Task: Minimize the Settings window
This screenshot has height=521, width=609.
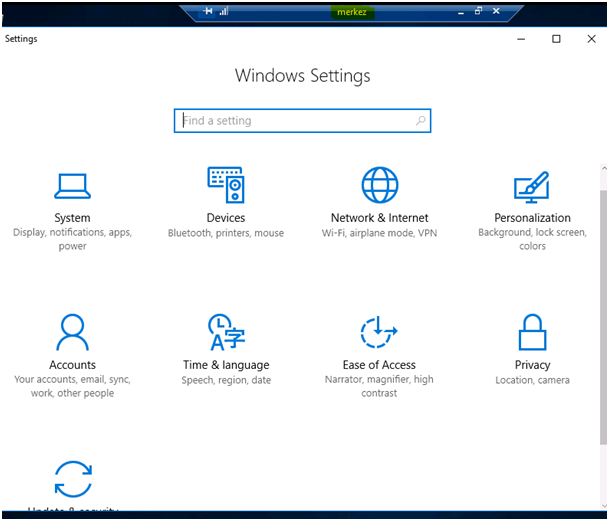Action: pyautogui.click(x=521, y=39)
